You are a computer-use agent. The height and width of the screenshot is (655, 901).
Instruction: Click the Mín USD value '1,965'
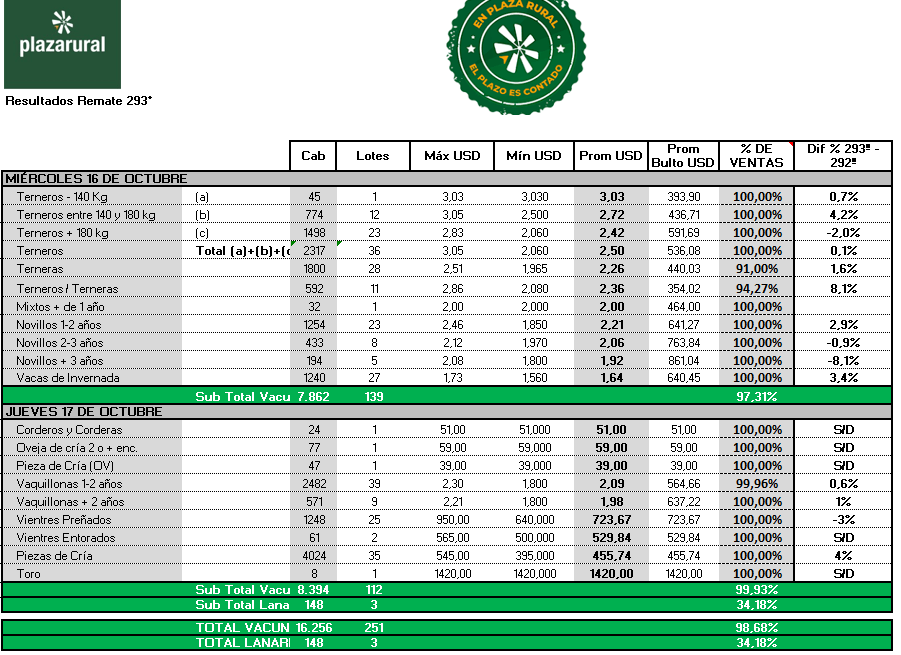click(534, 269)
